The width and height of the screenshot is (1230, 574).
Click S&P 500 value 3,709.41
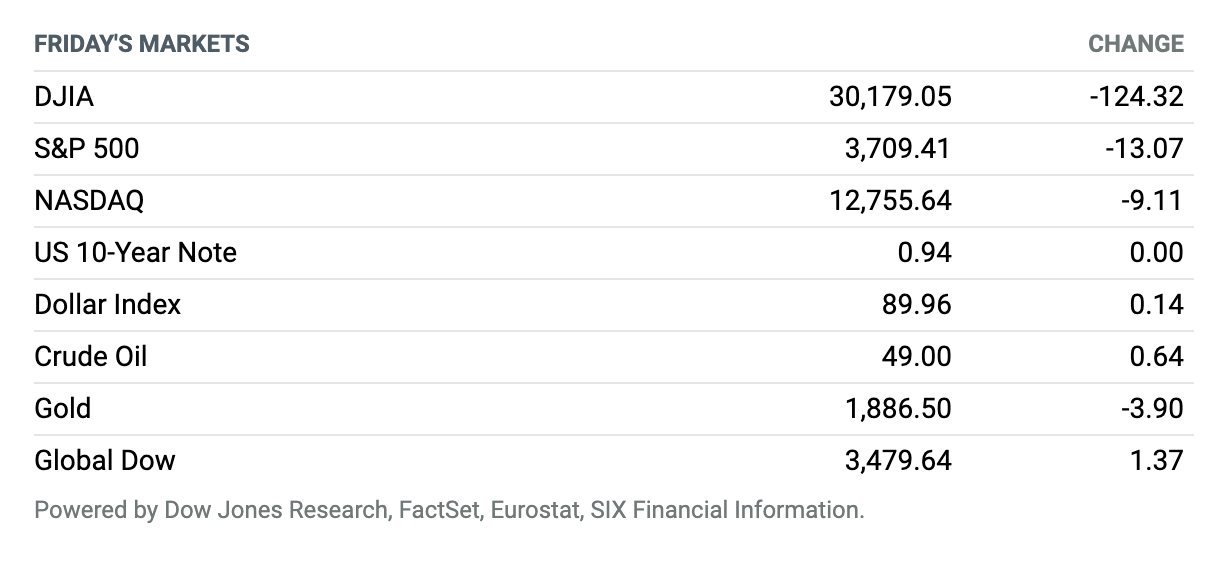click(x=897, y=149)
